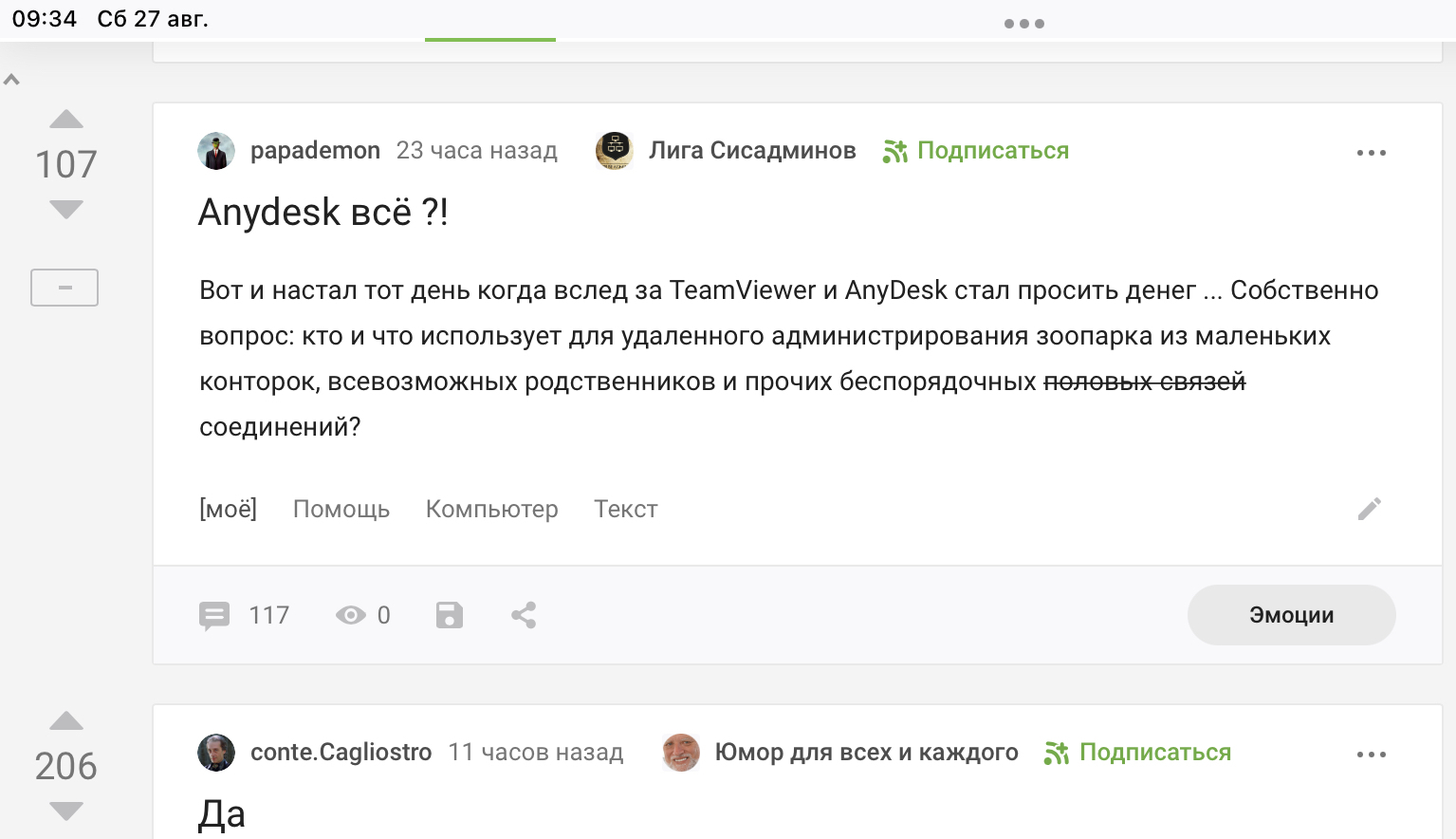Image resolution: width=1456 pixels, height=839 pixels.
Task: Select the Помощь tag
Action: point(341,510)
